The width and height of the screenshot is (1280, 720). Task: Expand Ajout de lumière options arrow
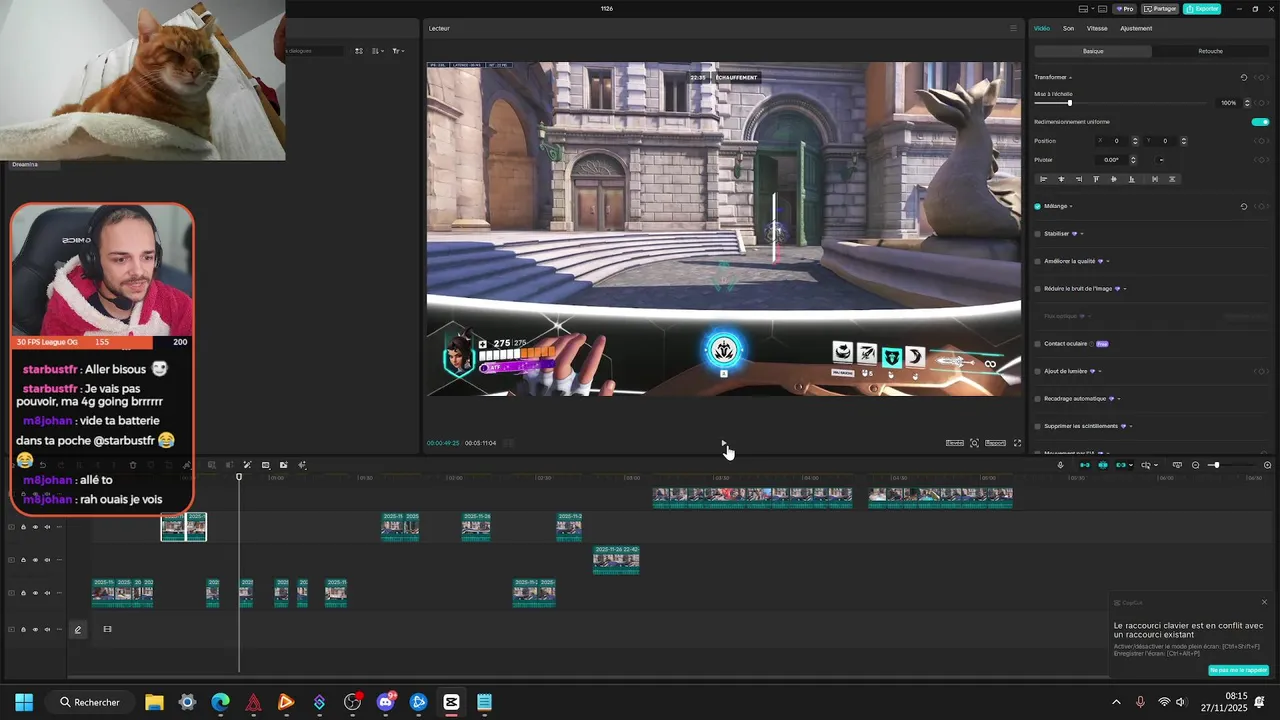[x=1101, y=371]
